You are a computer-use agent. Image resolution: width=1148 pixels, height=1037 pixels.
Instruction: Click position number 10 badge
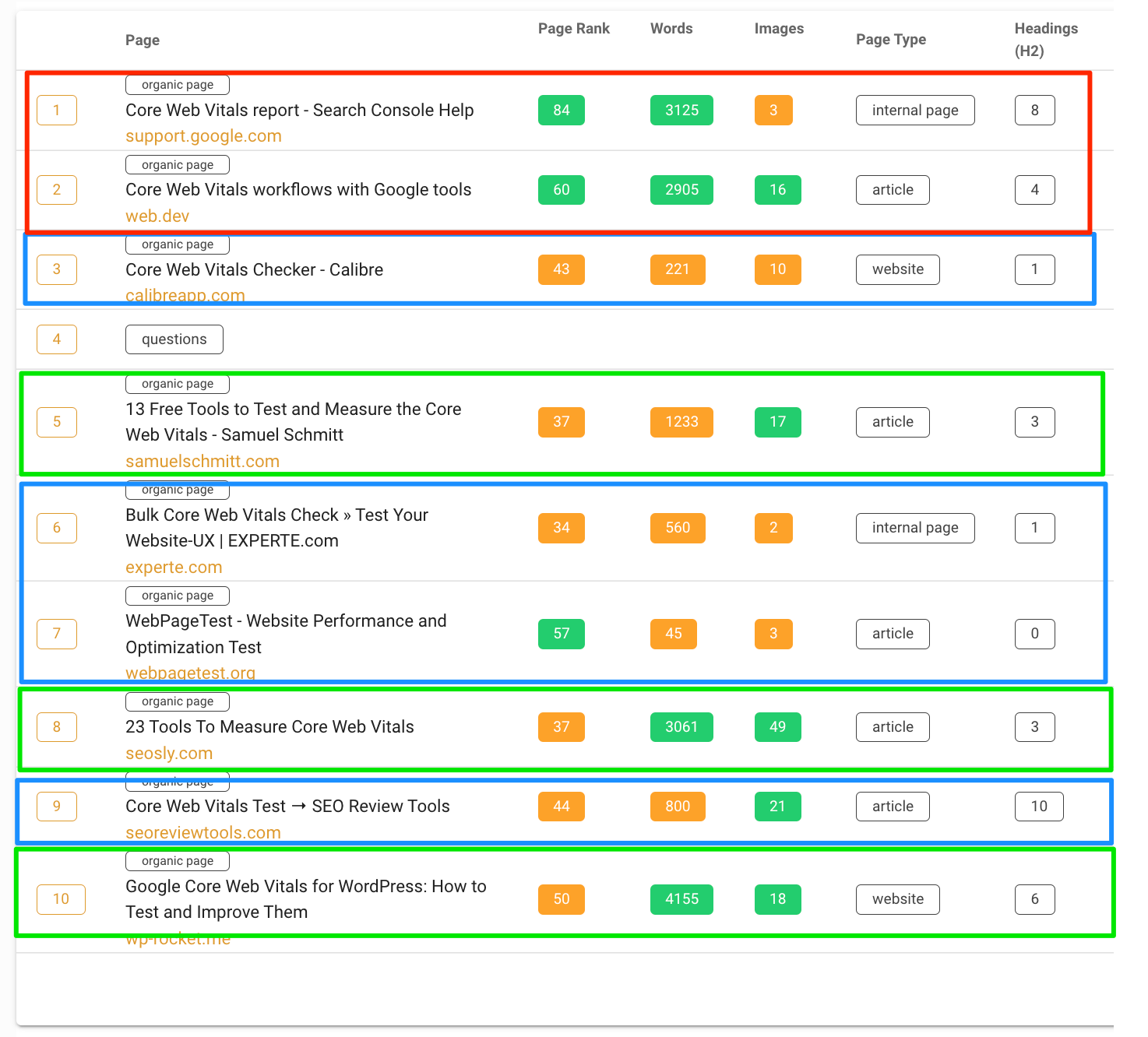61,899
